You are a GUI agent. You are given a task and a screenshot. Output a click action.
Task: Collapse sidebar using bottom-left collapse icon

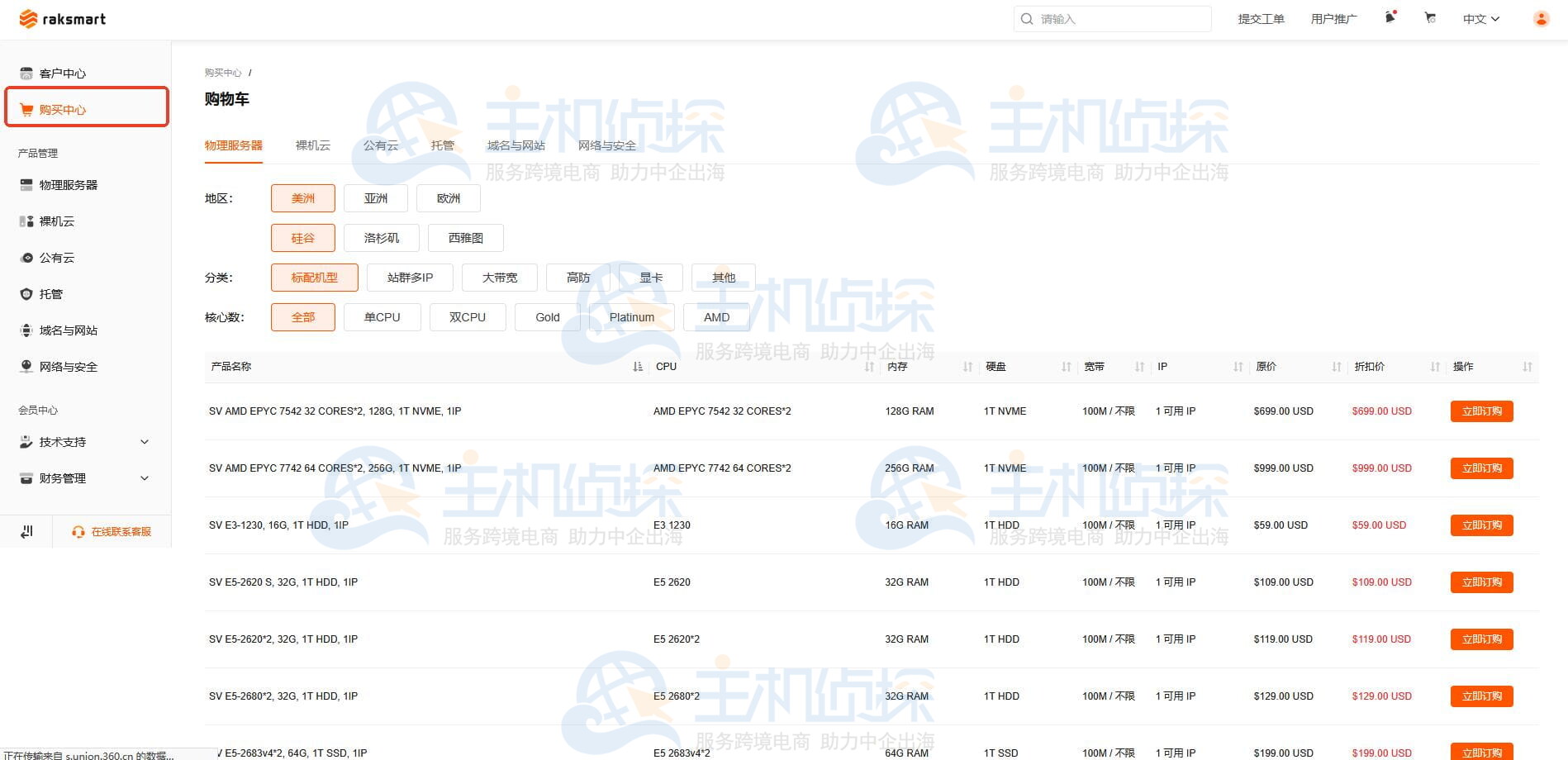[x=26, y=531]
